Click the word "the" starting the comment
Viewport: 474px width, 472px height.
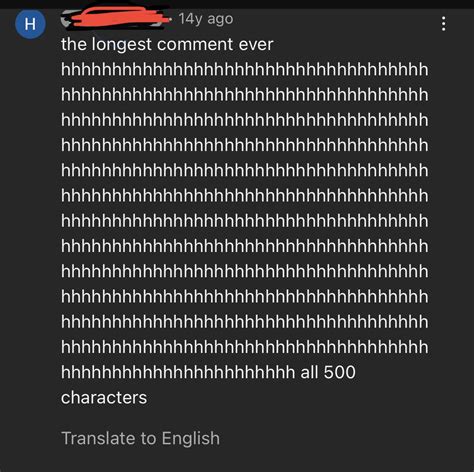tap(74, 44)
